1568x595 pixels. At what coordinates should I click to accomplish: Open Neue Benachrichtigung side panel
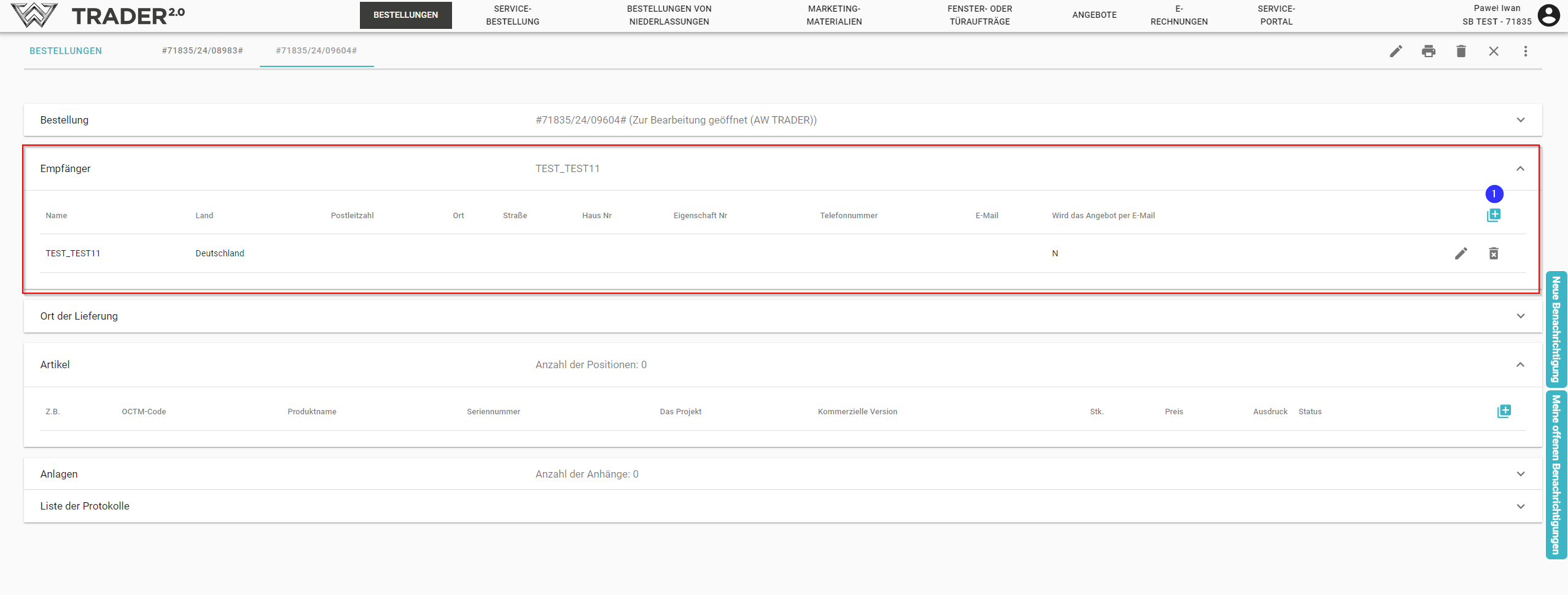click(x=1556, y=329)
